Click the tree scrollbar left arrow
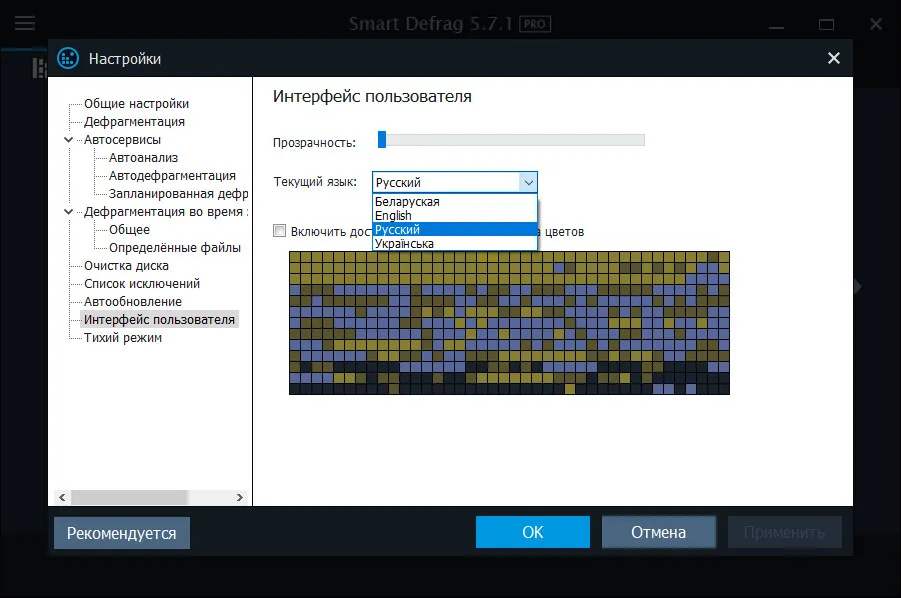The height and width of the screenshot is (598, 901). point(62,497)
